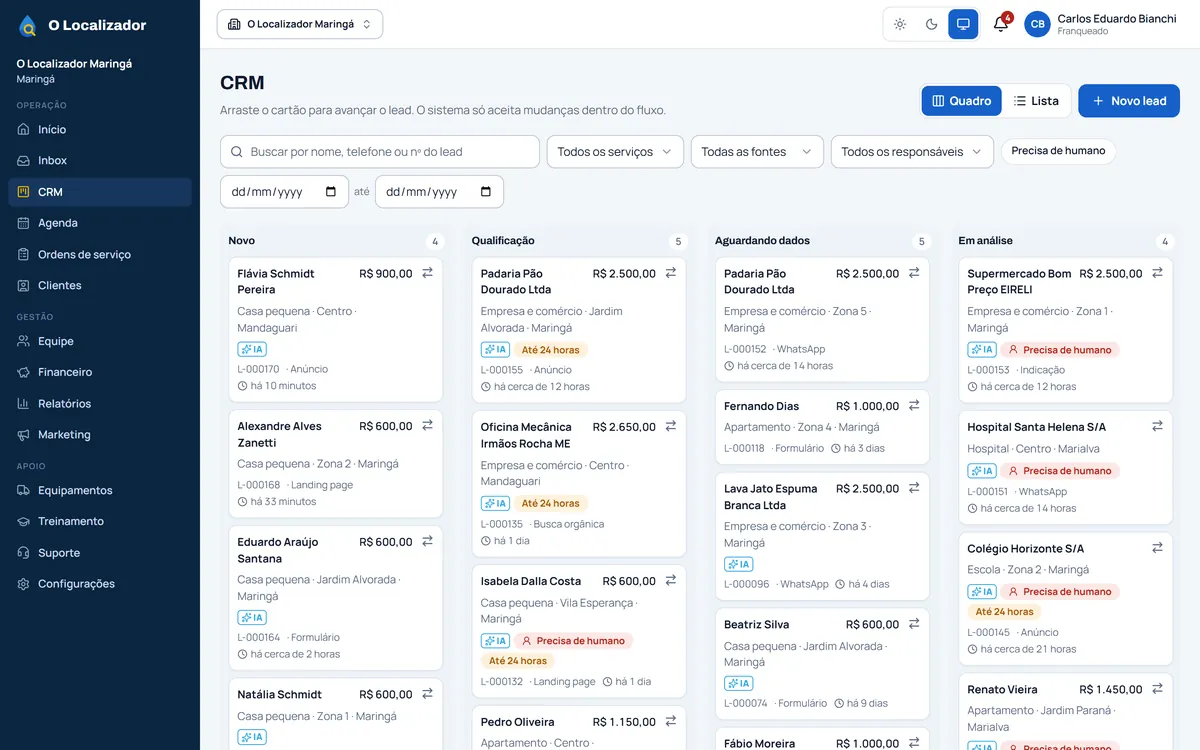This screenshot has width=1200, height=750.
Task: Open Agenda in sidebar
Action: point(100,223)
